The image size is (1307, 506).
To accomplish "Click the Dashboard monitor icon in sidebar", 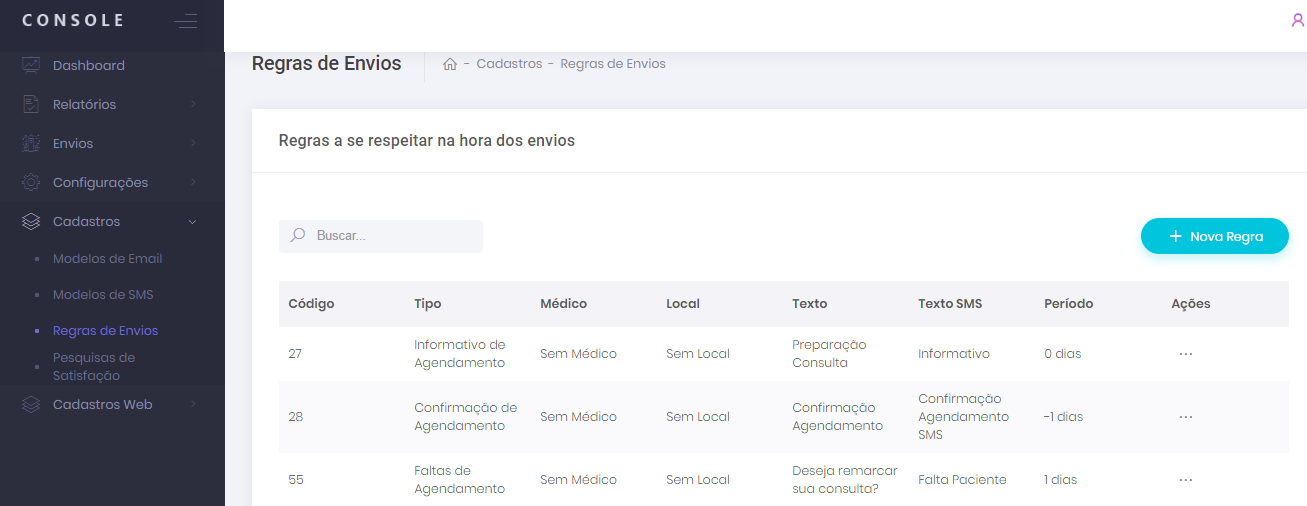I will point(31,65).
